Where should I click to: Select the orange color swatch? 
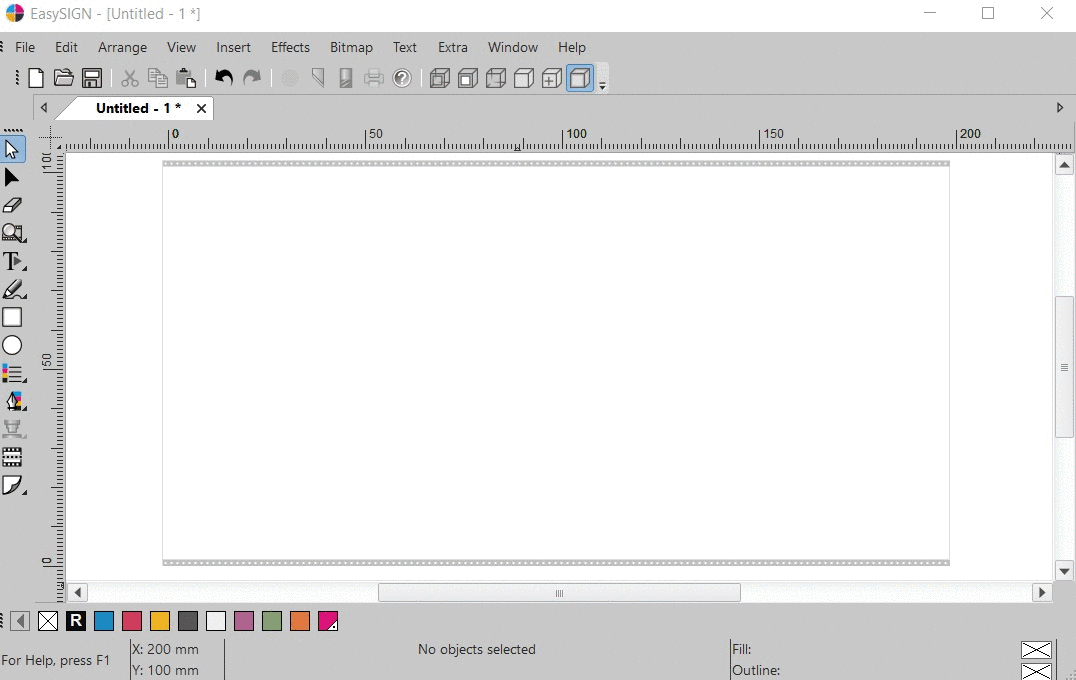point(300,621)
